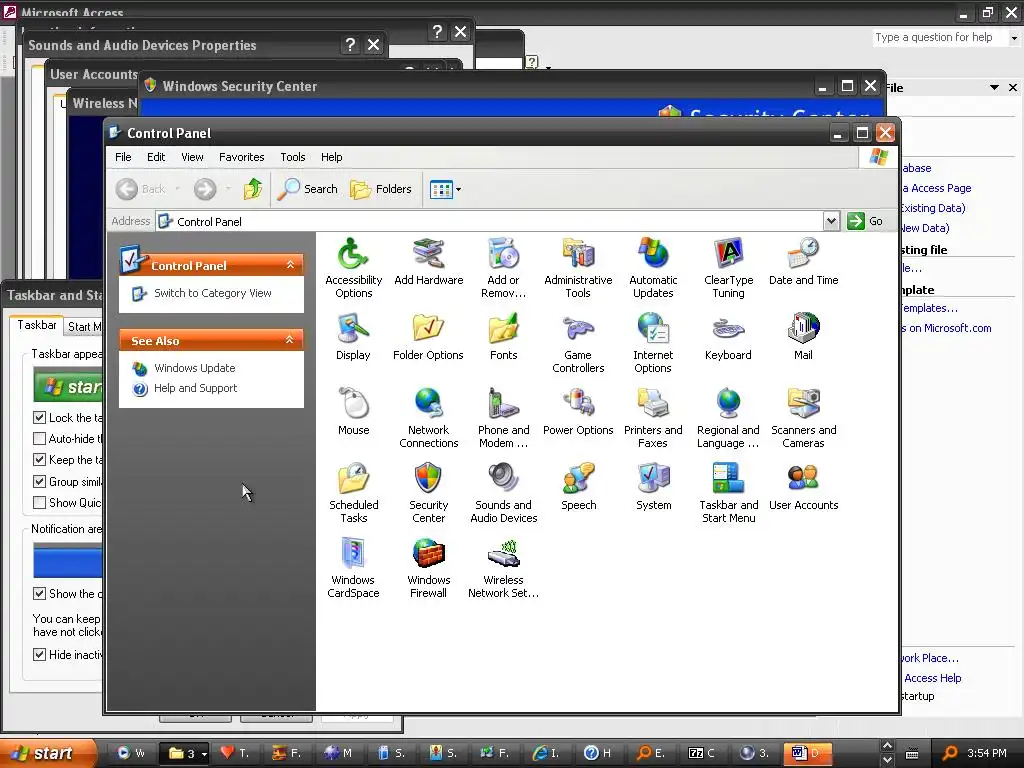This screenshot has height=768, width=1024.
Task: Expand grouped folder taskbar button dropdown
Action: pyautogui.click(x=204, y=754)
